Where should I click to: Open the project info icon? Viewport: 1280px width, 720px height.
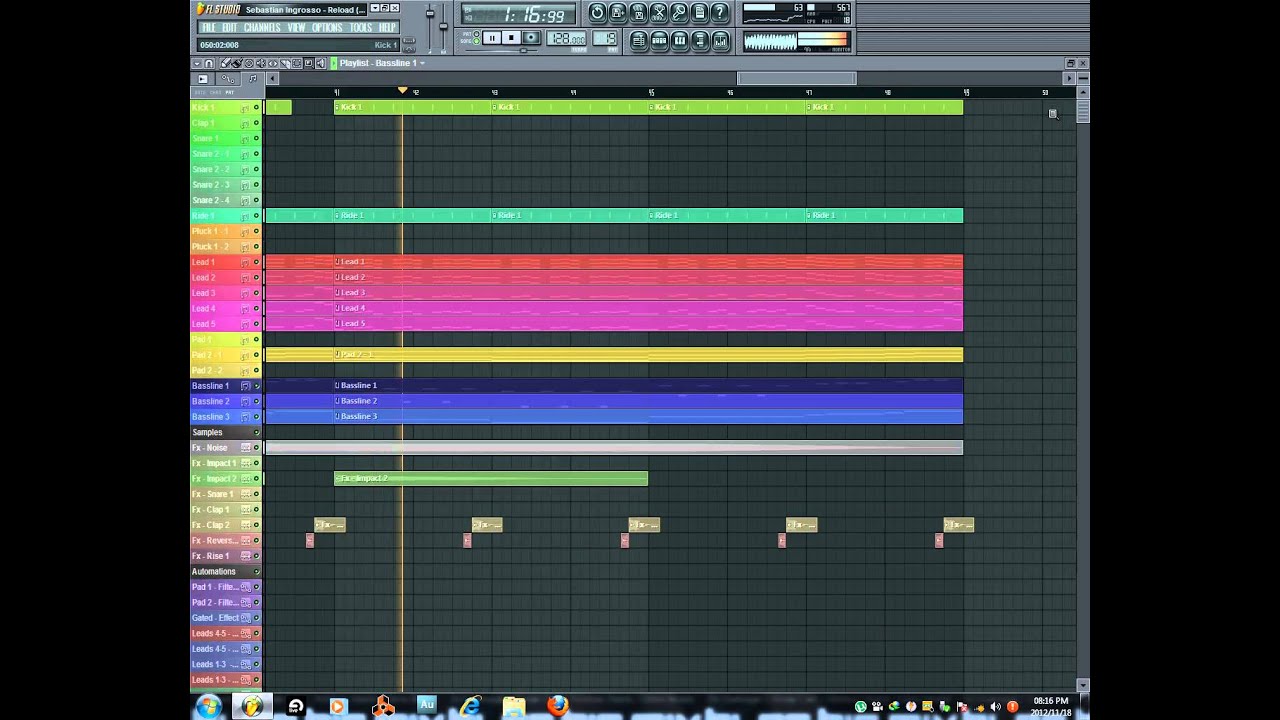pos(699,13)
